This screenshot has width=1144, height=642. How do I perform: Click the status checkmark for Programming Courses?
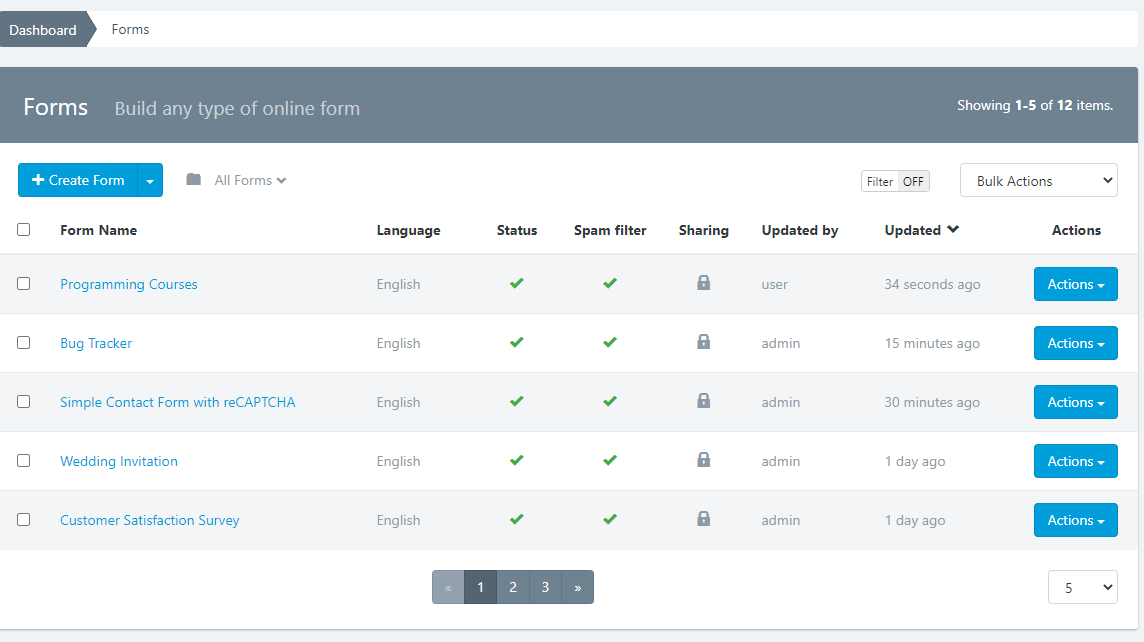516,284
